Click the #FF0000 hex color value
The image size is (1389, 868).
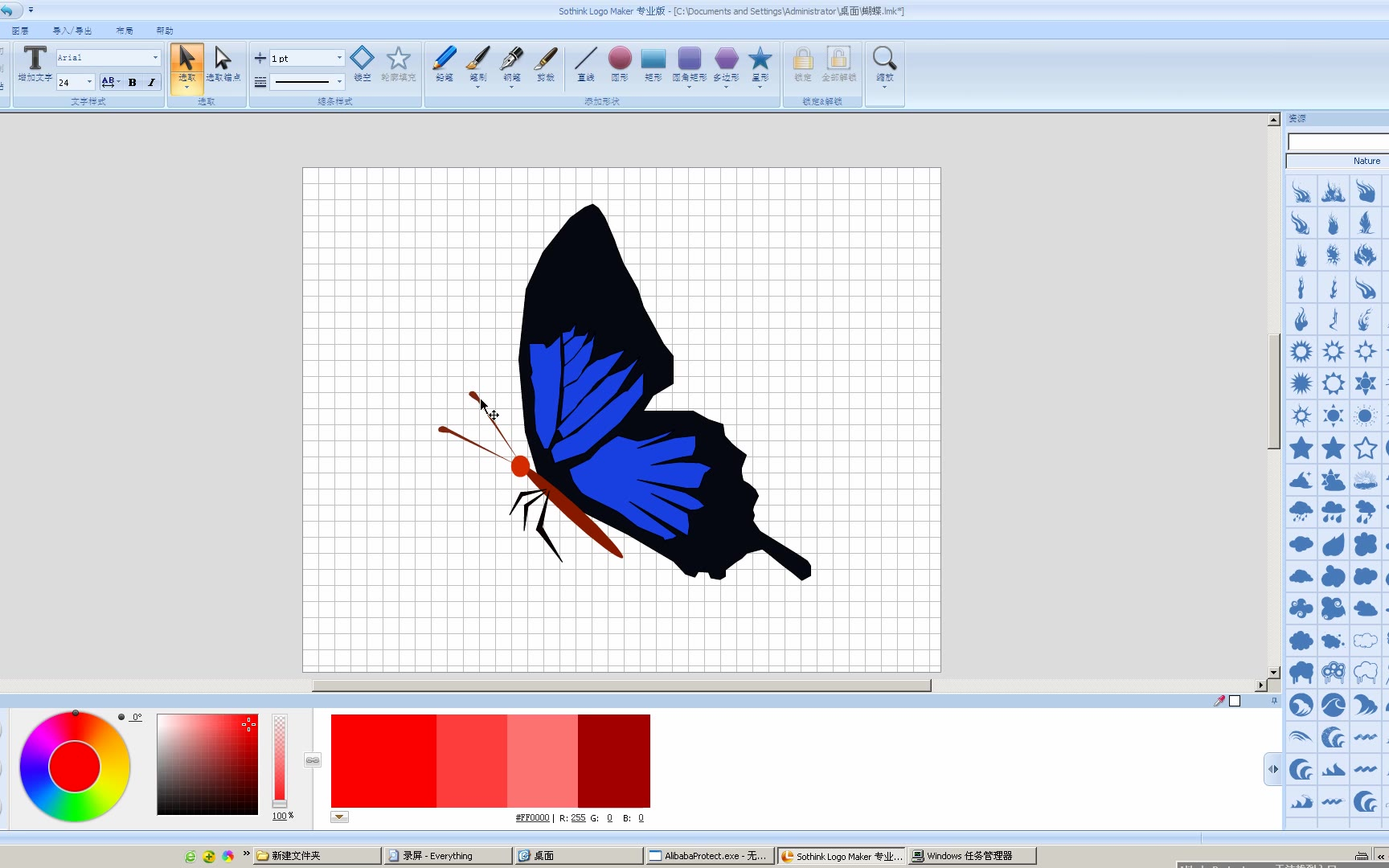tap(532, 817)
